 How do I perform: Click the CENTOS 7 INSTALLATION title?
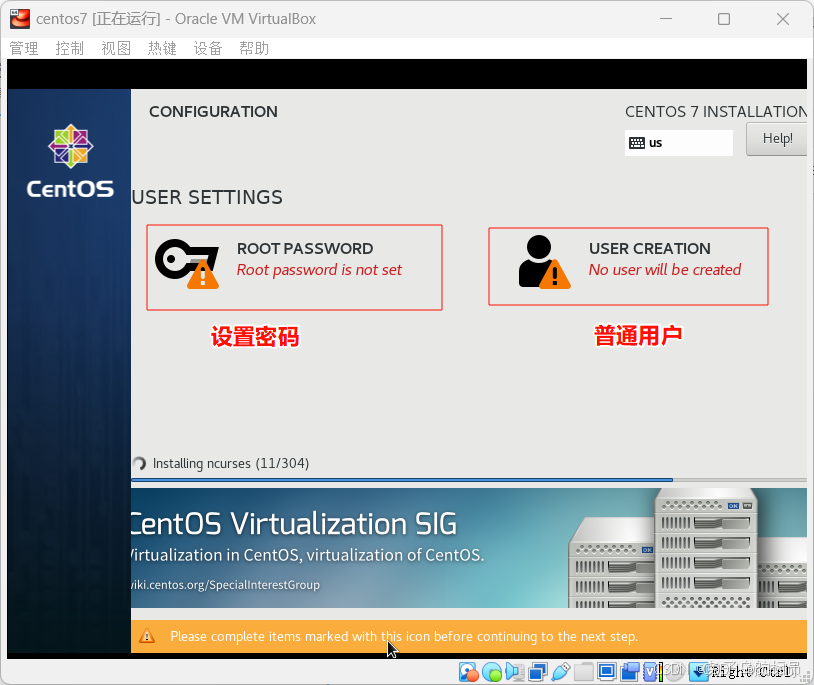(716, 112)
